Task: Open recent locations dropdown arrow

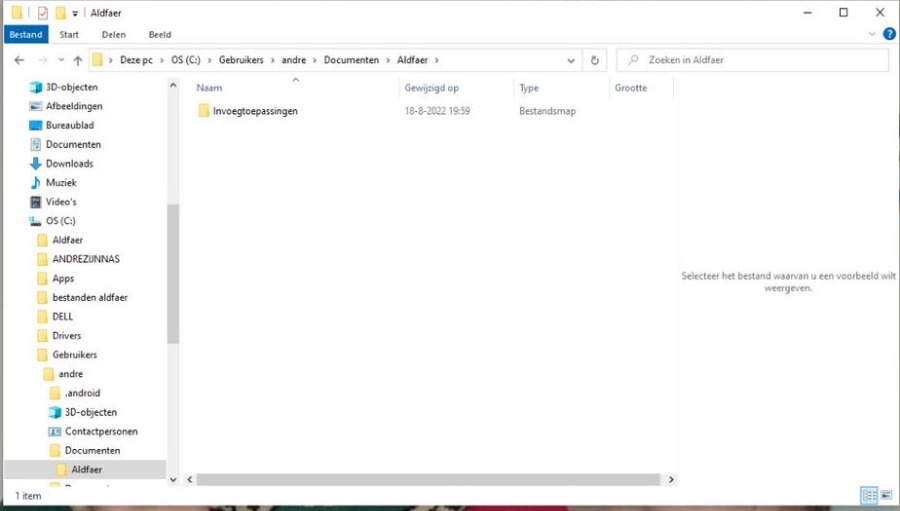Action: pos(60,60)
